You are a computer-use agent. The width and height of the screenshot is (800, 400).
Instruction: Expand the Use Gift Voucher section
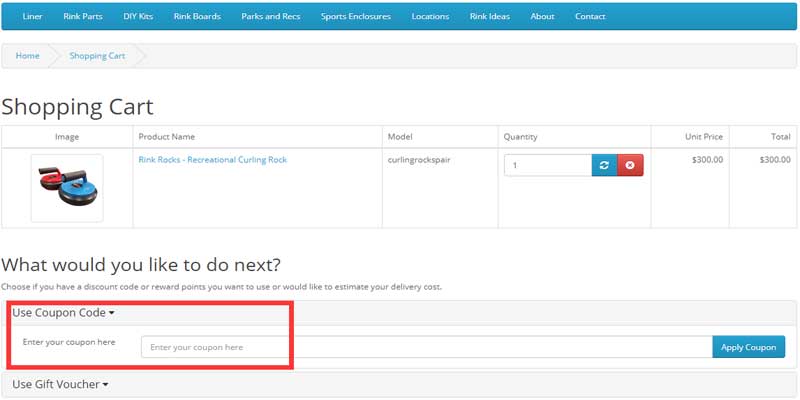(60, 384)
